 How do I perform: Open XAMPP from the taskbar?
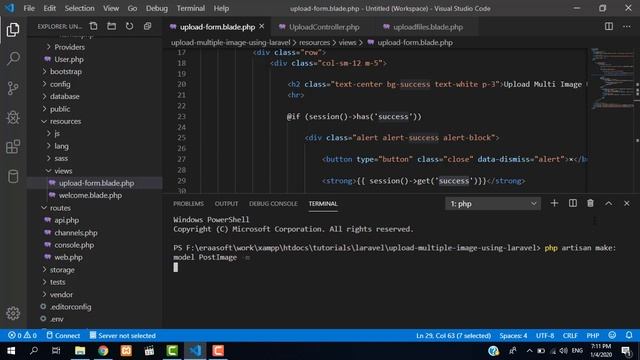coord(126,351)
